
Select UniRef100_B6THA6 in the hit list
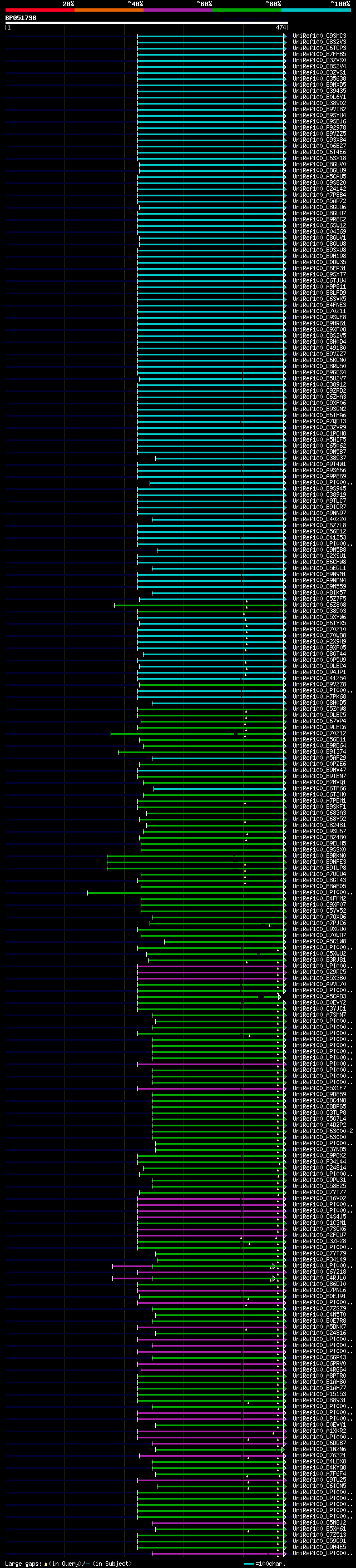pyautogui.click(x=319, y=415)
